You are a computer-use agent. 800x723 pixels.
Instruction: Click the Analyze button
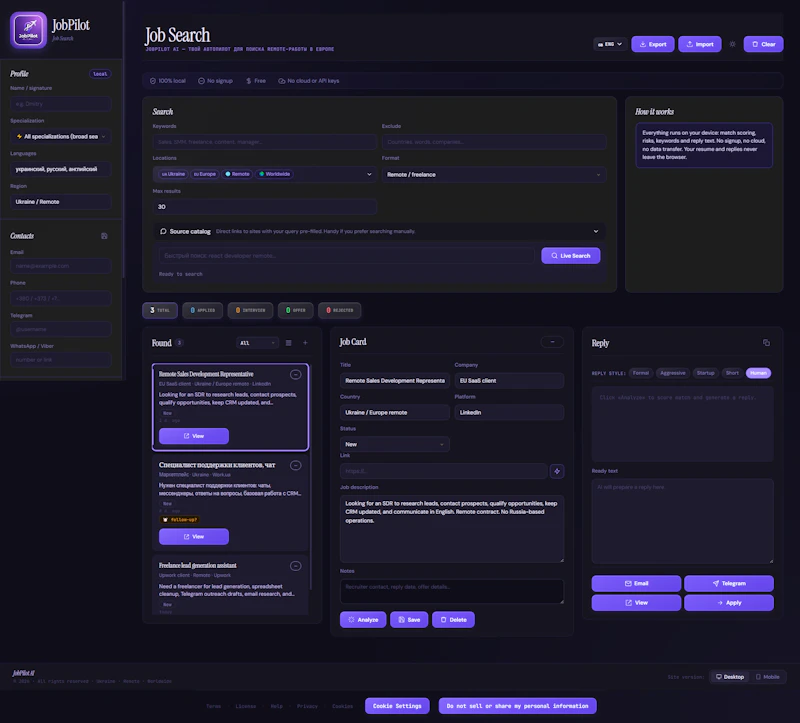tap(363, 619)
